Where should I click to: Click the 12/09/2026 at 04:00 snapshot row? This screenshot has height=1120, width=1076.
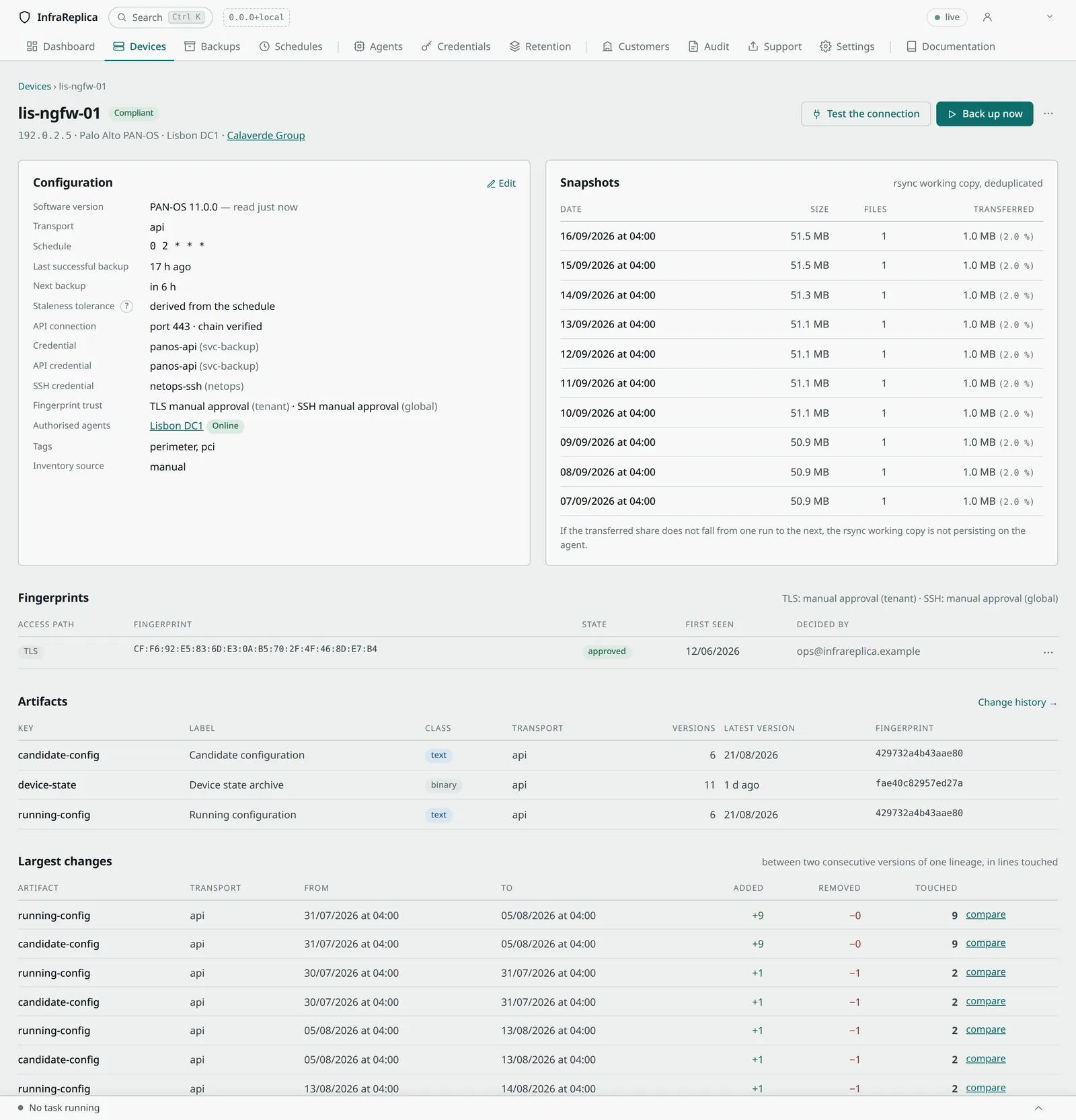point(801,354)
